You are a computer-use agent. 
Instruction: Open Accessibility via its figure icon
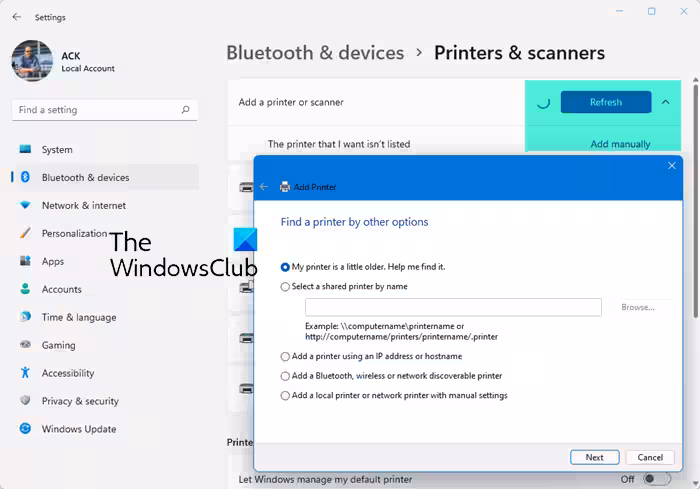(25, 373)
